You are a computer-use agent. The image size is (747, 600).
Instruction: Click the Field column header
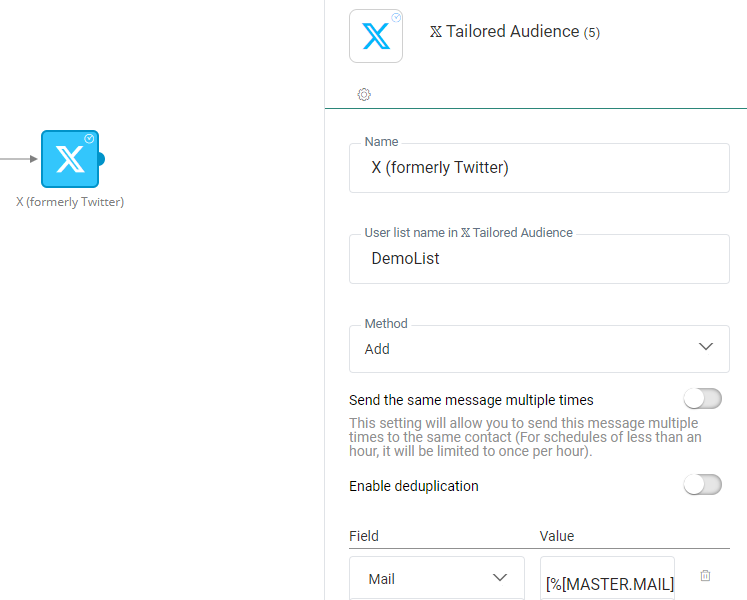pyautogui.click(x=364, y=536)
